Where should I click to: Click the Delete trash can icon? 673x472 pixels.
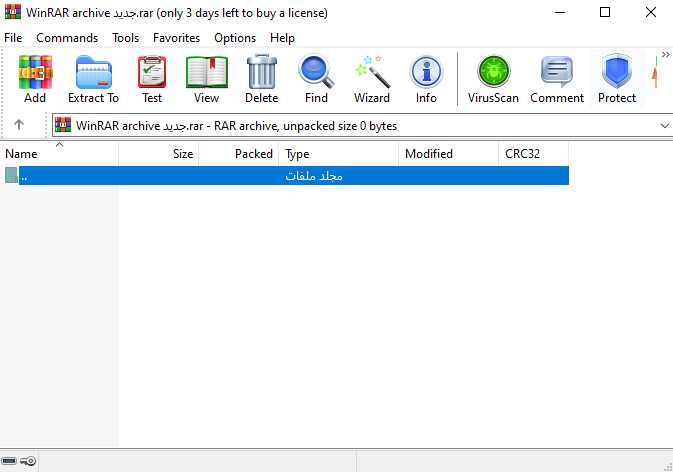[261, 72]
